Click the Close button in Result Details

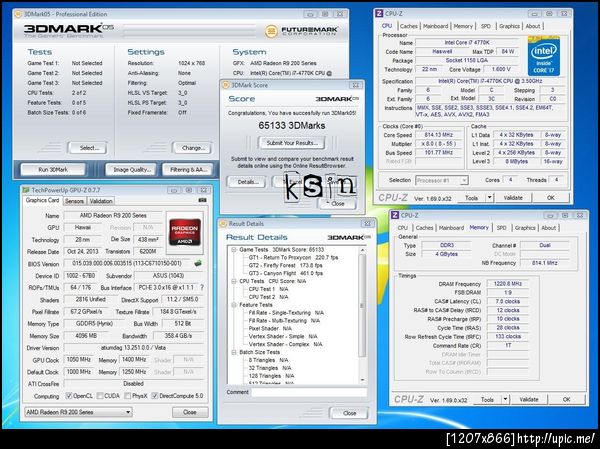point(350,413)
